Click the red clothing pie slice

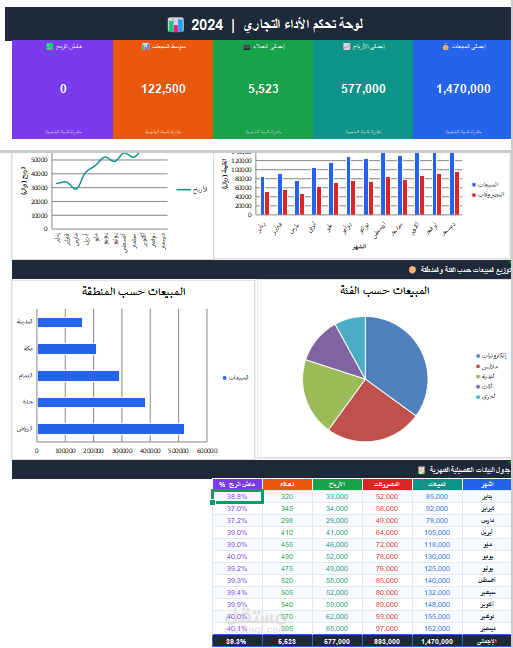click(x=370, y=413)
